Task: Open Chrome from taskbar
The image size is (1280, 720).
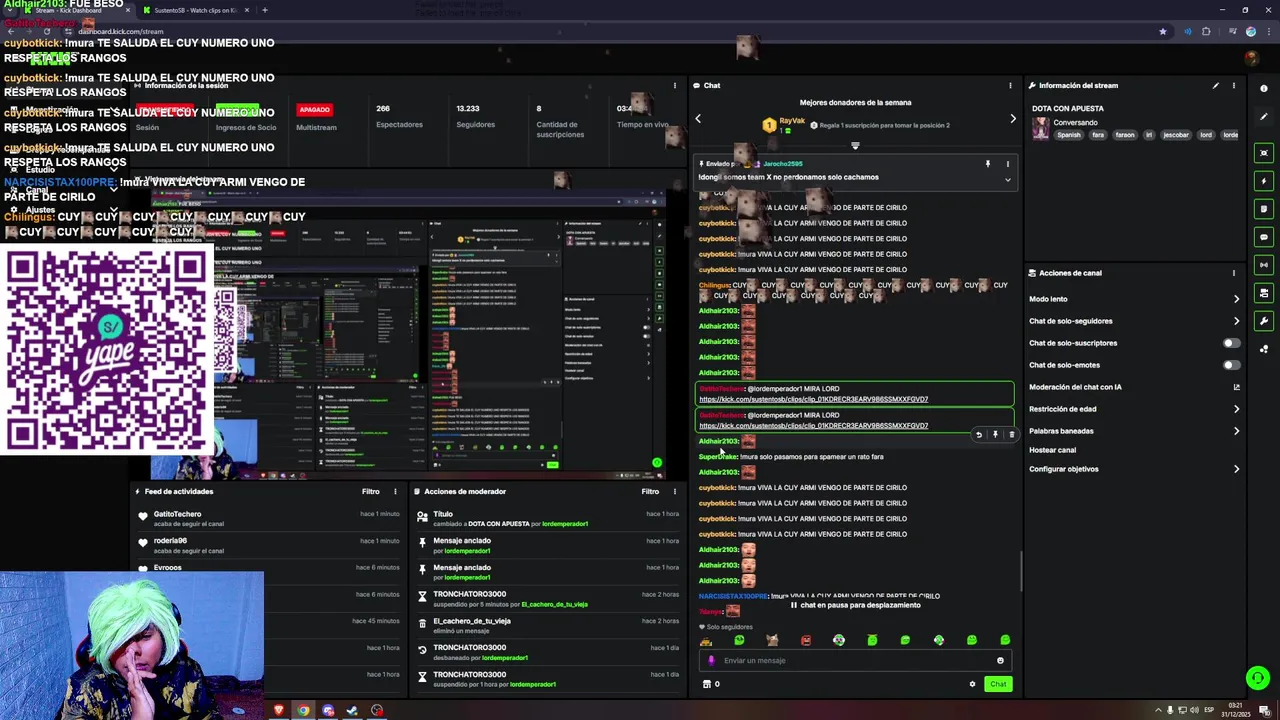Action: [303, 711]
